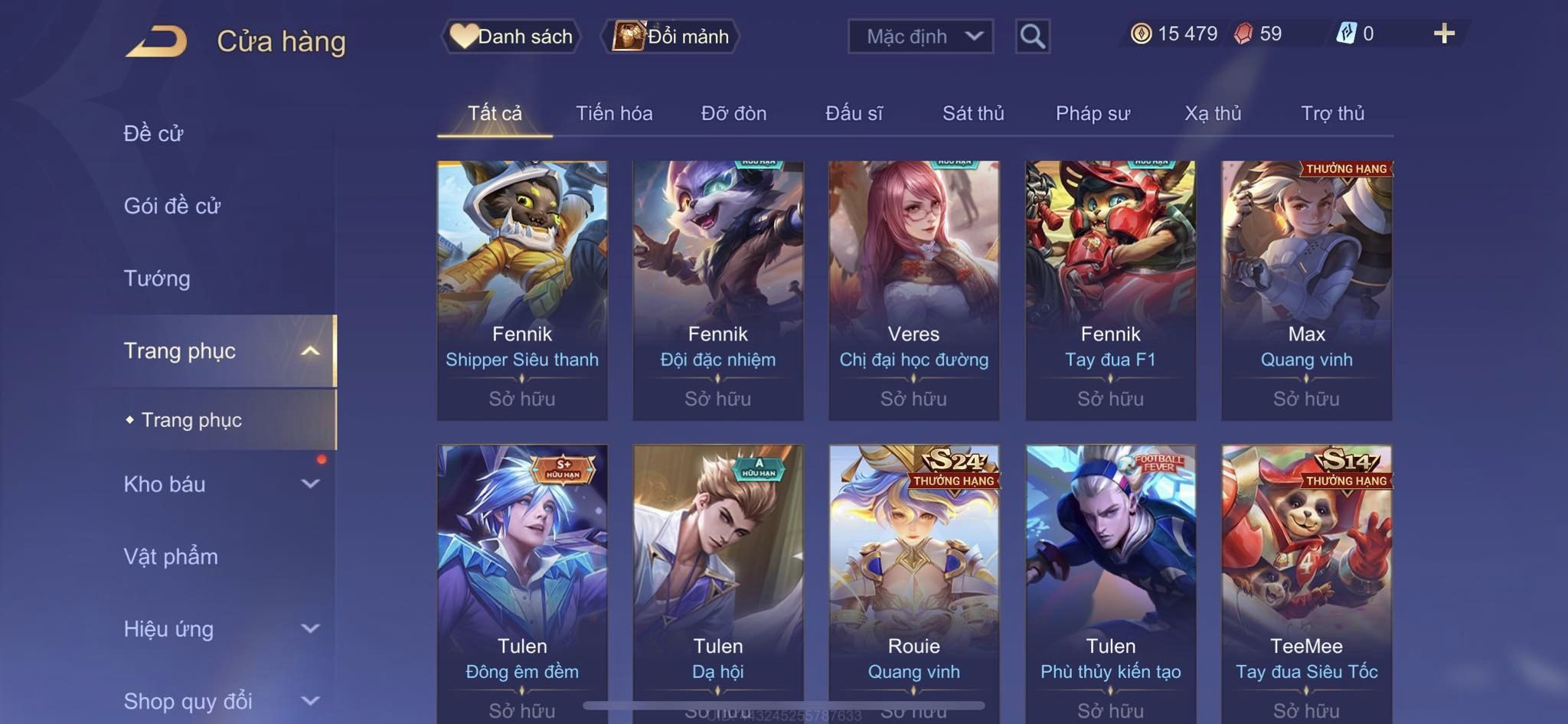The height and width of the screenshot is (724, 1568).
Task: Tap the red gem currency icon
Action: tap(1243, 34)
